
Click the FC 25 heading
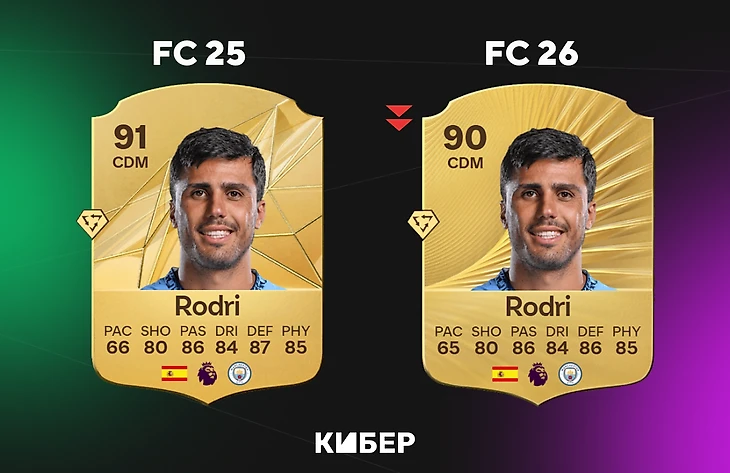[199, 53]
